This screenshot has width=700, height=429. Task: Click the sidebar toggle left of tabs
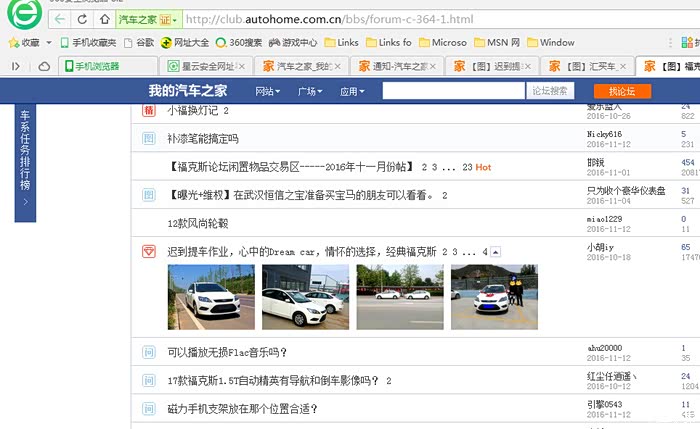click(x=16, y=66)
